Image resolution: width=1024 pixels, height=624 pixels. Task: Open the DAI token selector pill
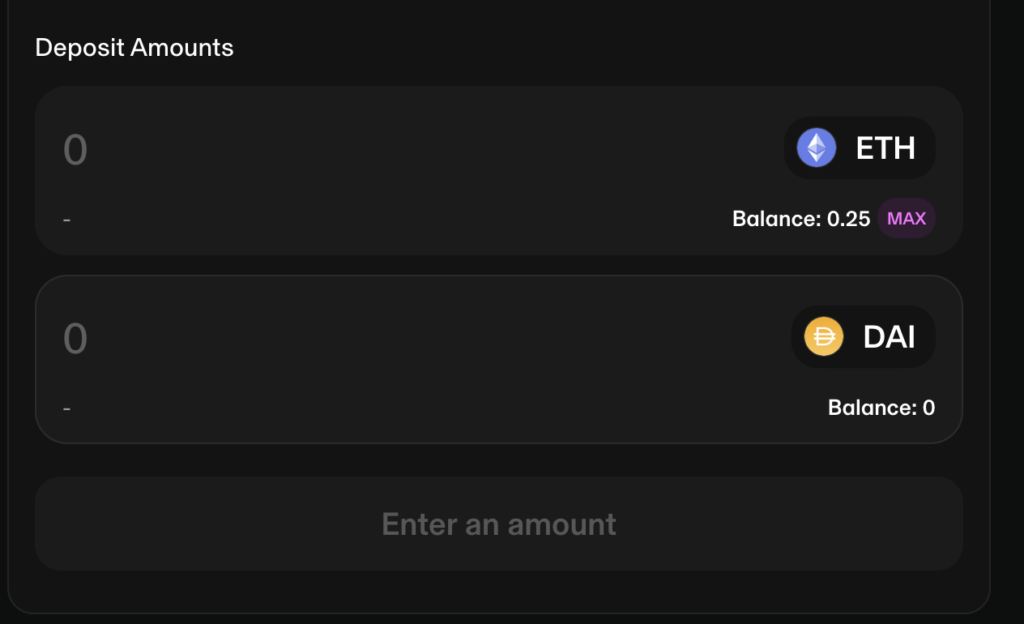point(864,337)
